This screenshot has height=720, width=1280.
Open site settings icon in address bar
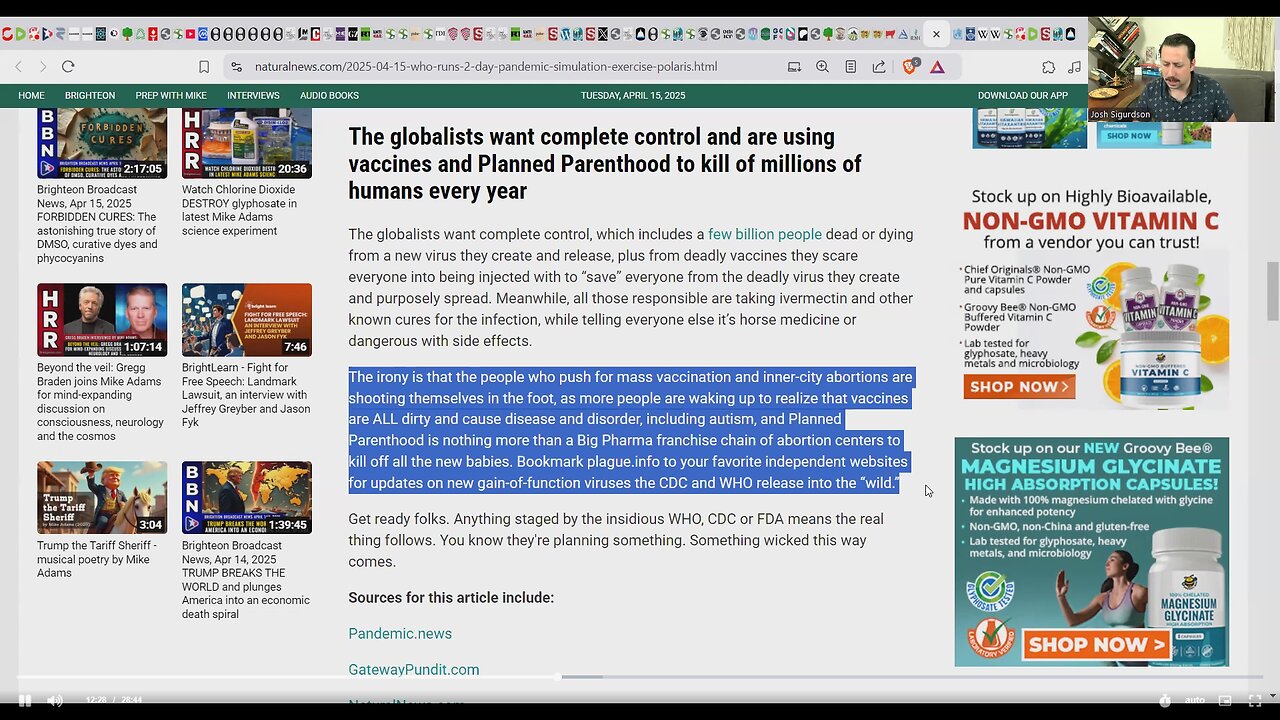(236, 67)
